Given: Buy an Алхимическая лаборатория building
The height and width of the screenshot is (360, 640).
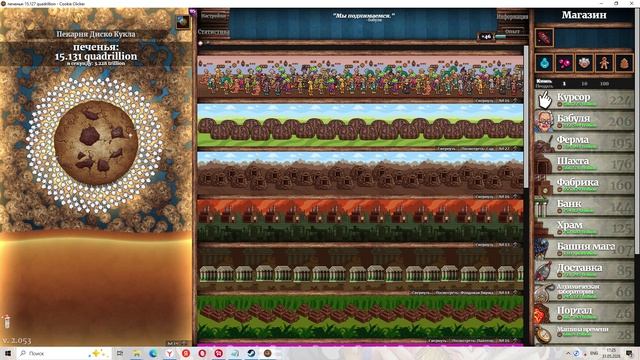Looking at the screenshot, I should (584, 291).
